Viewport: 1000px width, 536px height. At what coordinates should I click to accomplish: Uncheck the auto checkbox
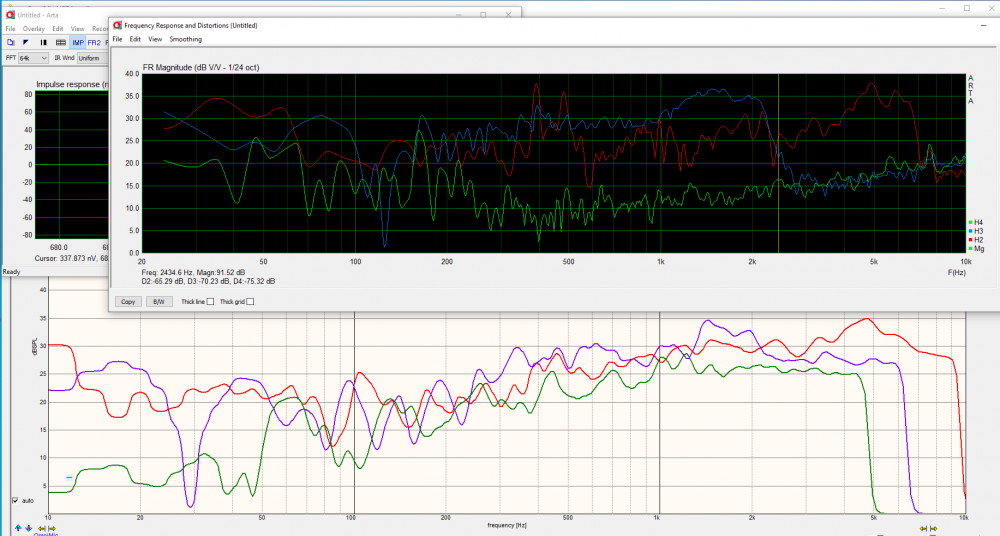[15, 500]
